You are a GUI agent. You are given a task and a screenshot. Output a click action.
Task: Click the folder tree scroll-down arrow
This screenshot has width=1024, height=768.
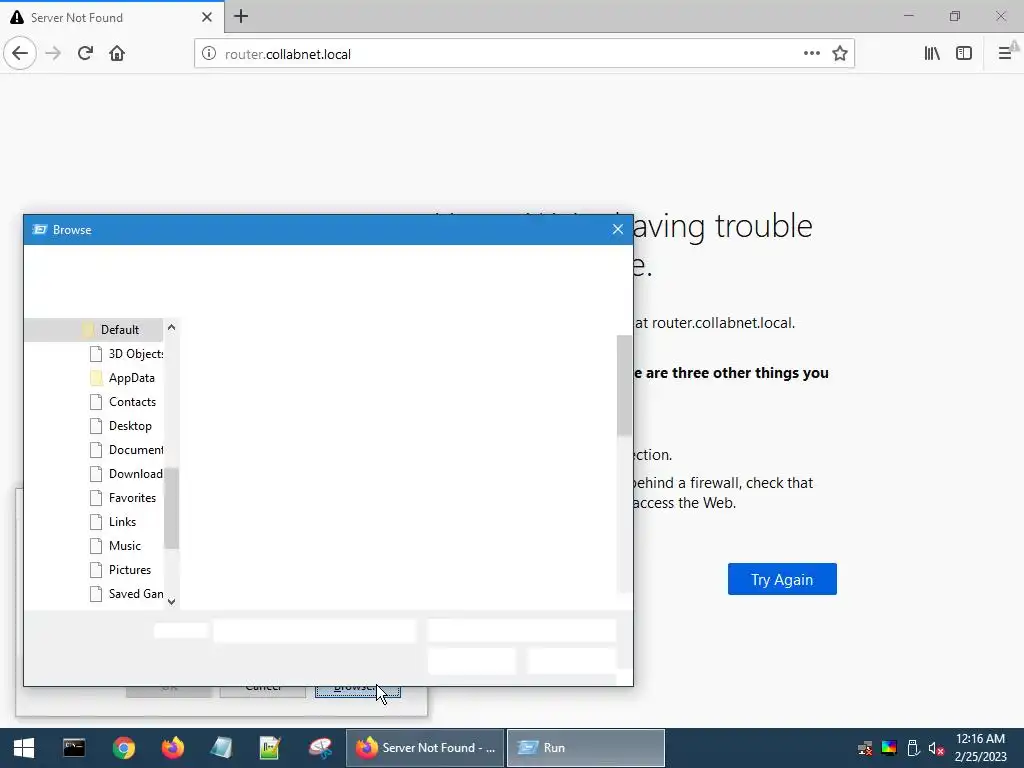(171, 601)
